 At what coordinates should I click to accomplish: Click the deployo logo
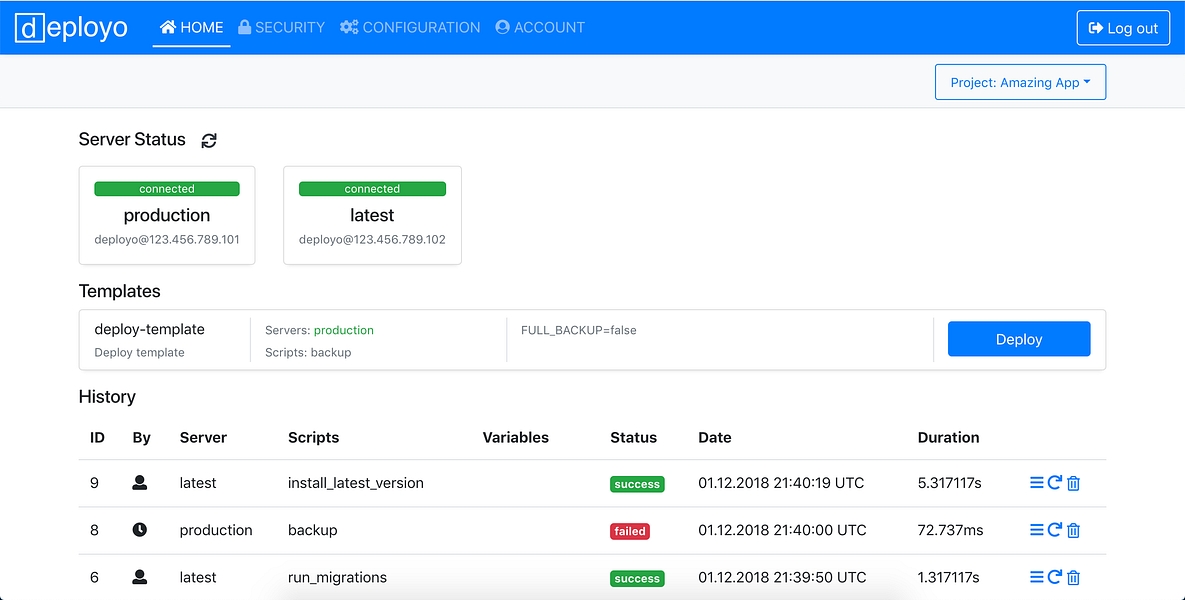[x=71, y=28]
